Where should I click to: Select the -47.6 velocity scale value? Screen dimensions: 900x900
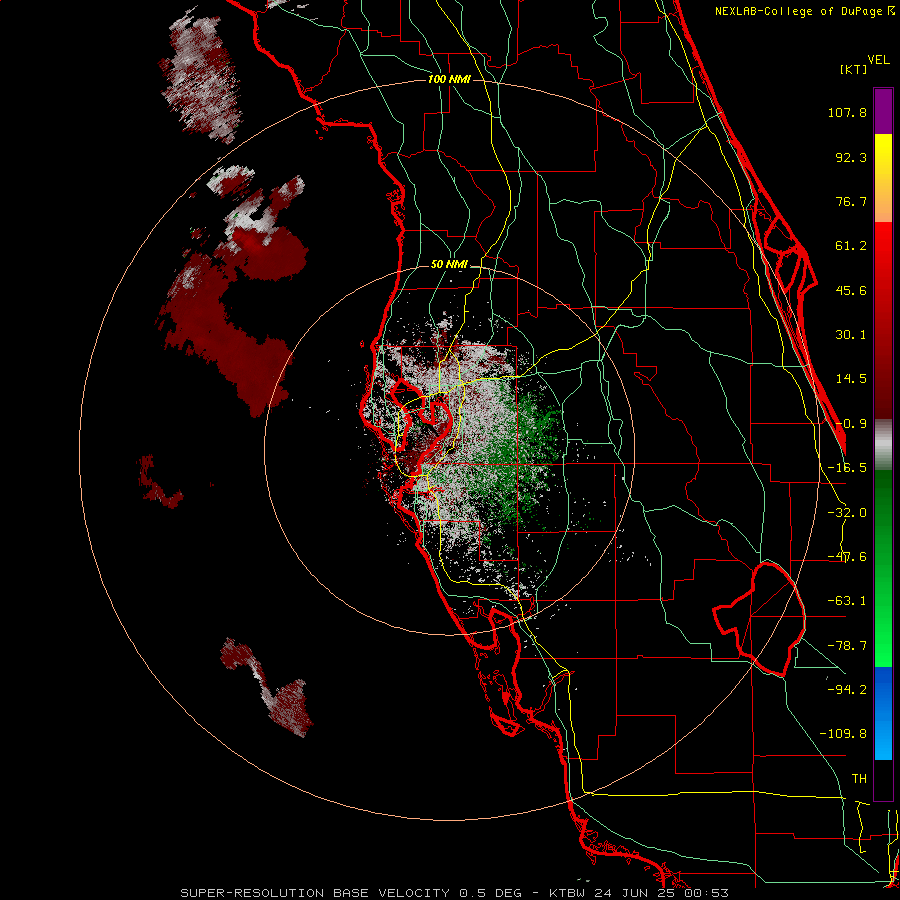pos(847,557)
